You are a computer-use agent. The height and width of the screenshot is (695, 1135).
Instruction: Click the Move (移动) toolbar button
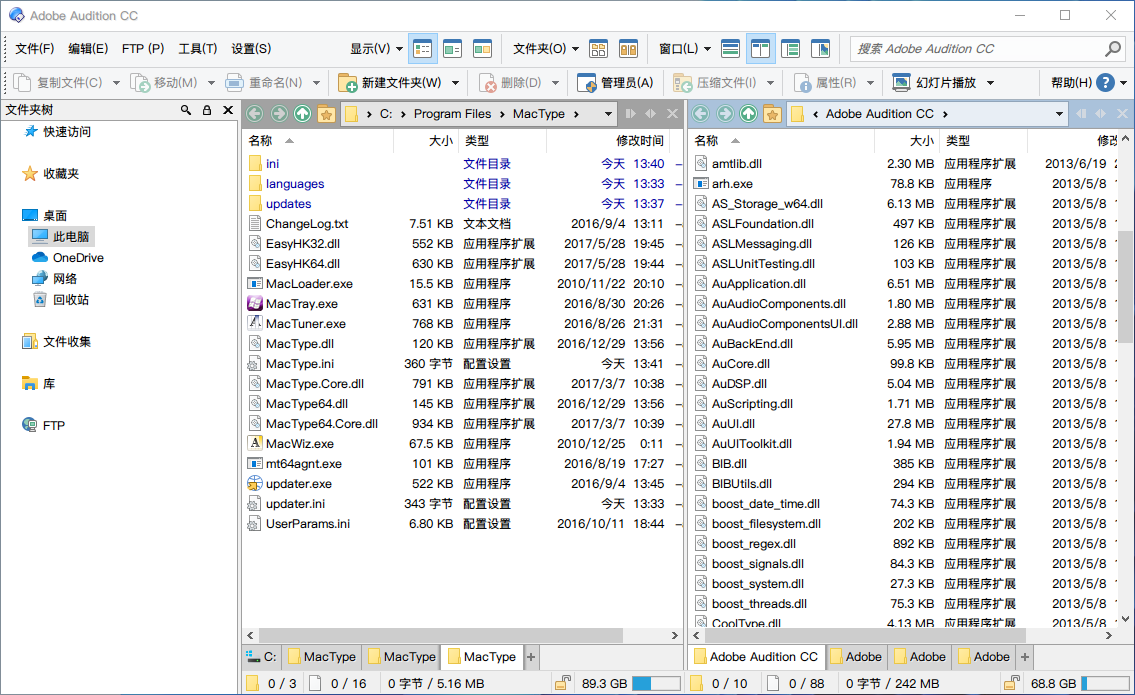click(164, 83)
